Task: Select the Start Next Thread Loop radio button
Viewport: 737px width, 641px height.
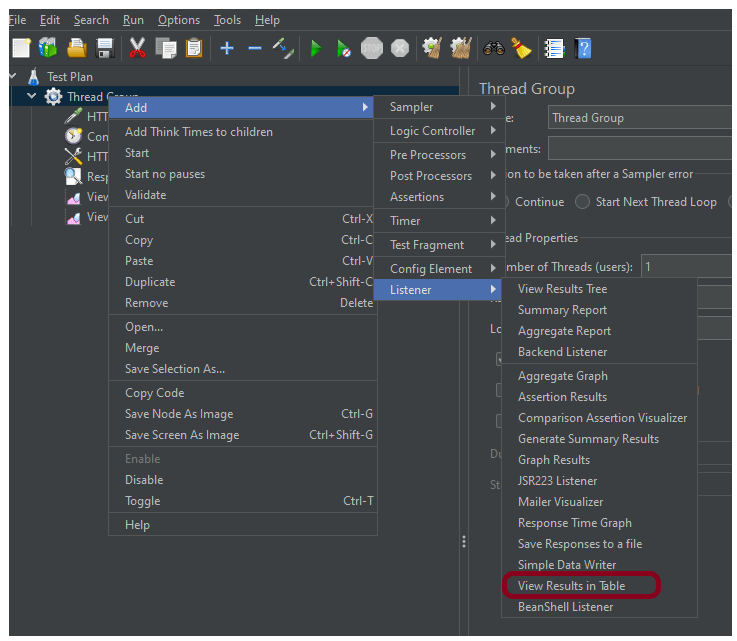Action: point(582,202)
